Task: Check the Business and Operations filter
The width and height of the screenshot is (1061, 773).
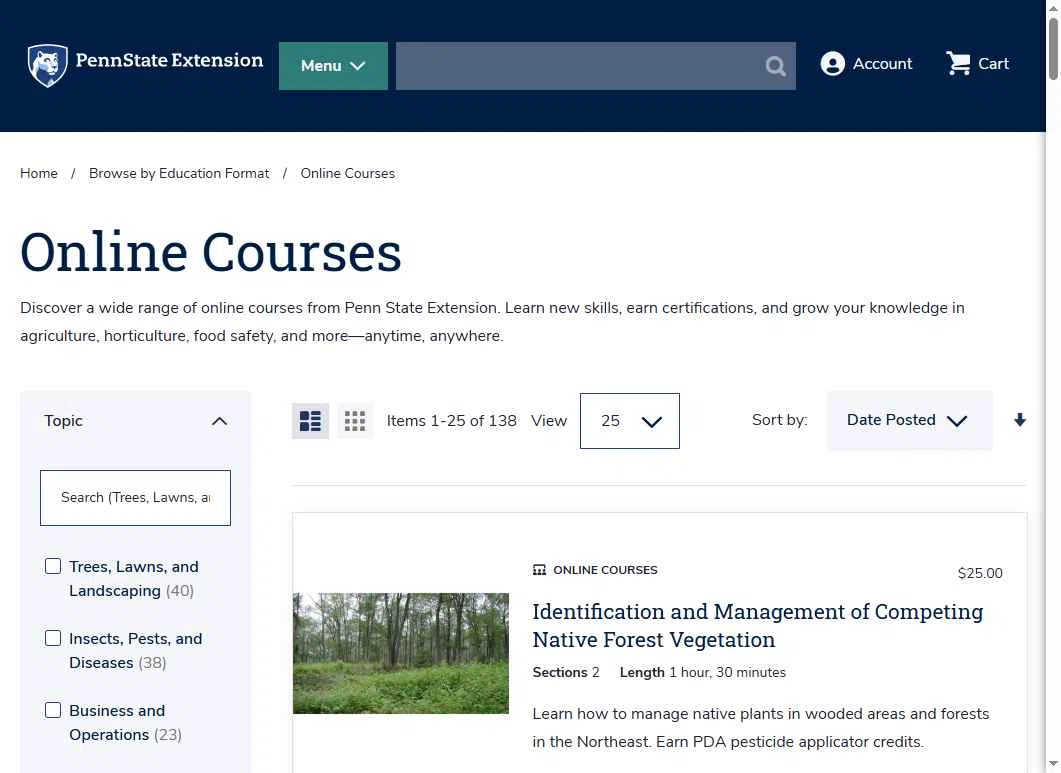Action: [x=53, y=709]
